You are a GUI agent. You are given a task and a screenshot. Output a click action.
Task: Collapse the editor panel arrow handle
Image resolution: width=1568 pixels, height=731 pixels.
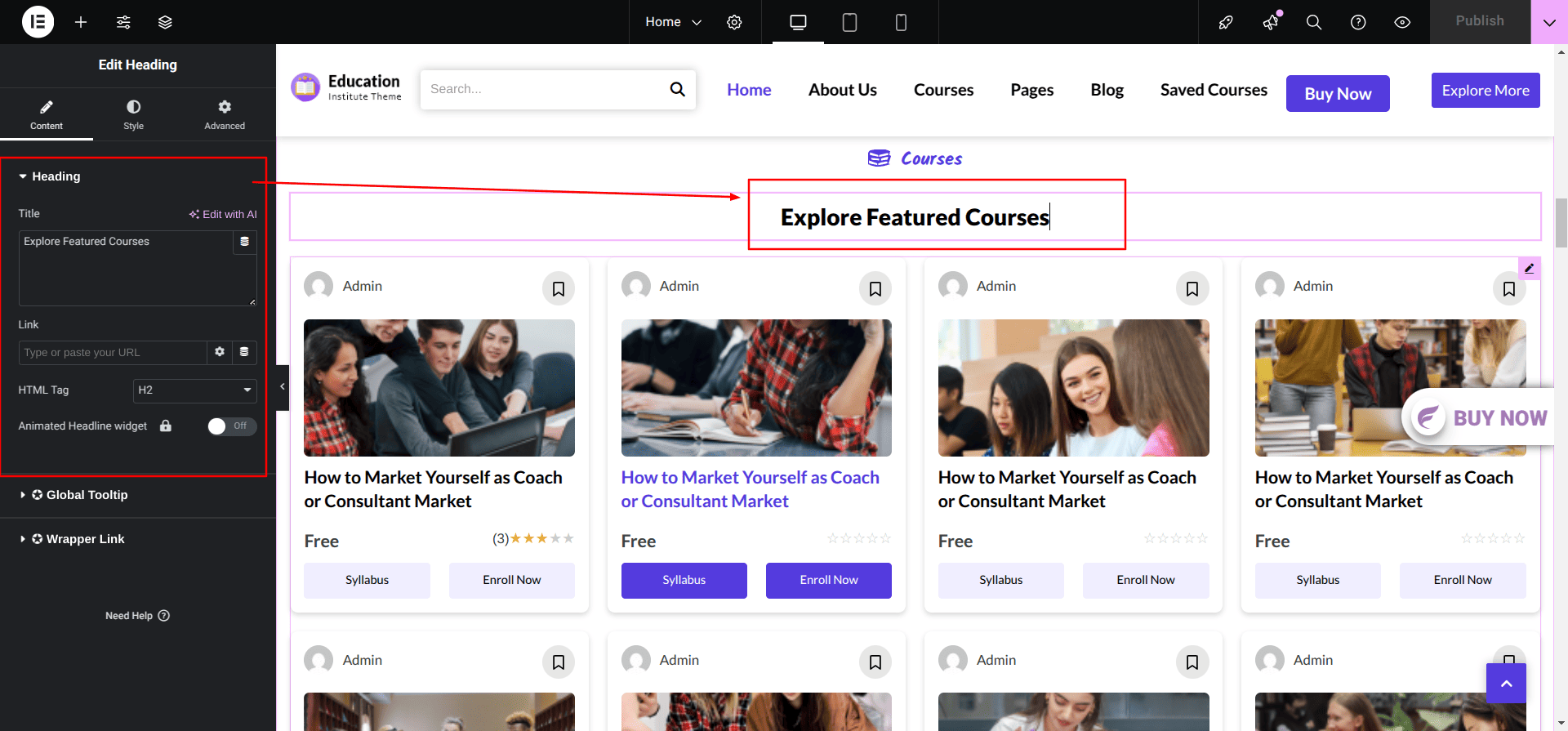point(283,387)
